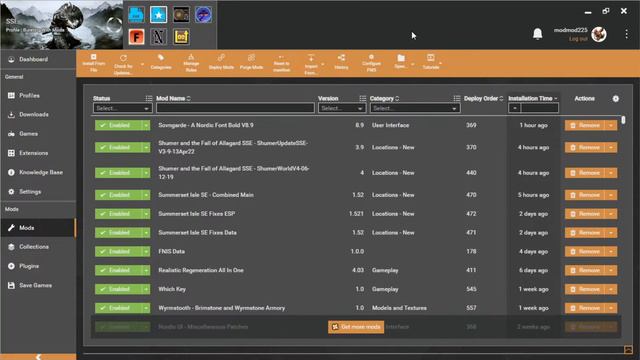Click the Installation Time filter field
This screenshot has height=360, width=640.
tap(539, 108)
